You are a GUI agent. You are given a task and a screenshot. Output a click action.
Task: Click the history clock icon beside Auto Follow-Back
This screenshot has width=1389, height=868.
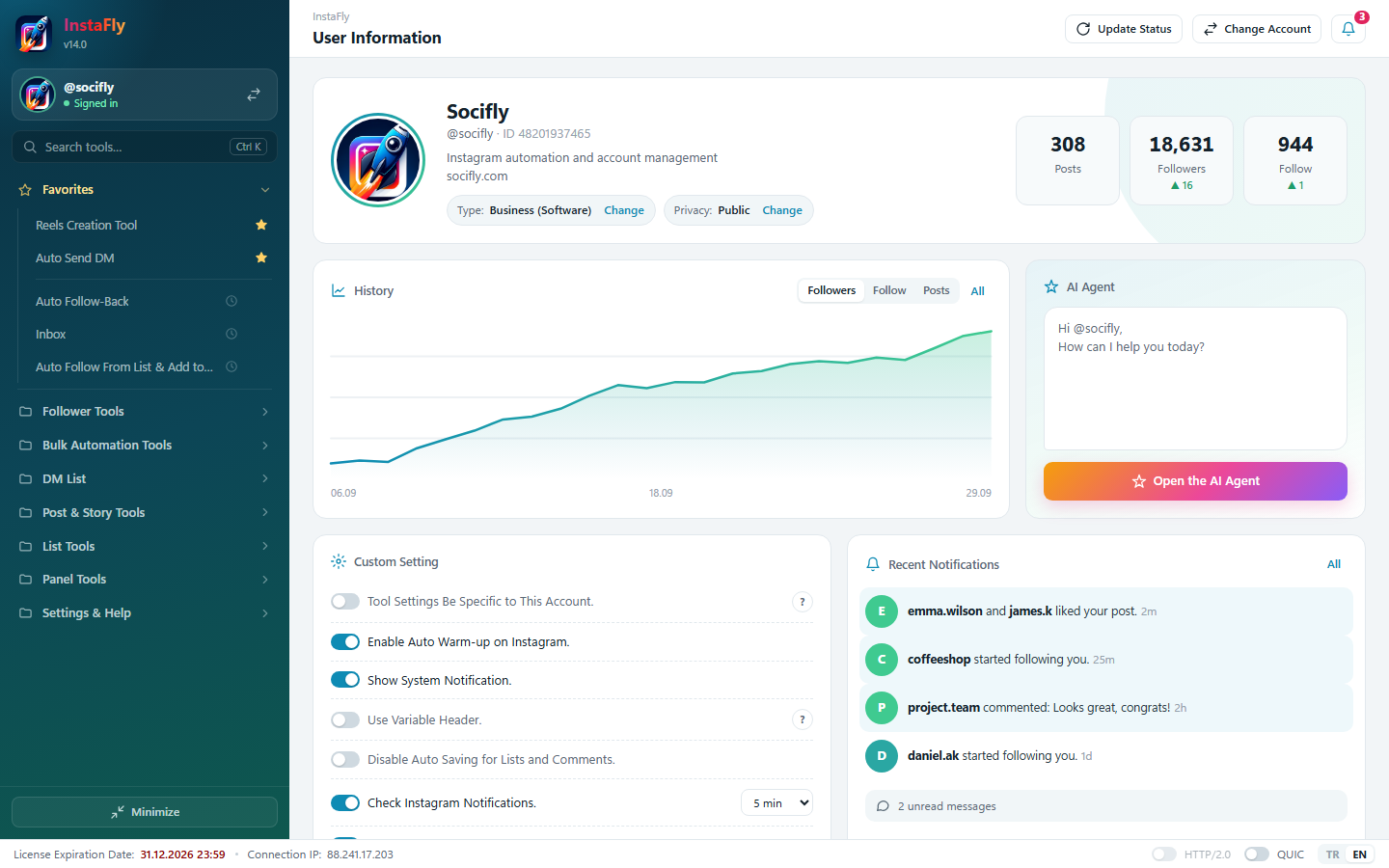click(231, 301)
